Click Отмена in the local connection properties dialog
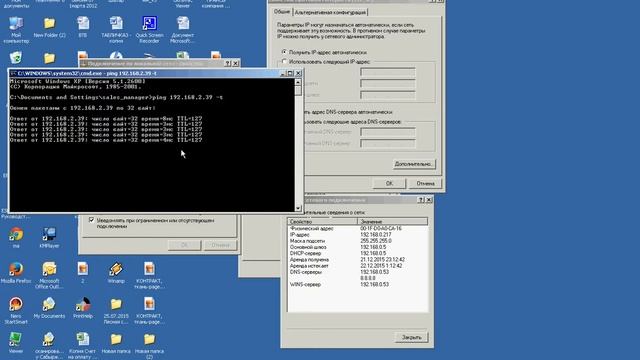640x360 pixels. point(220,245)
